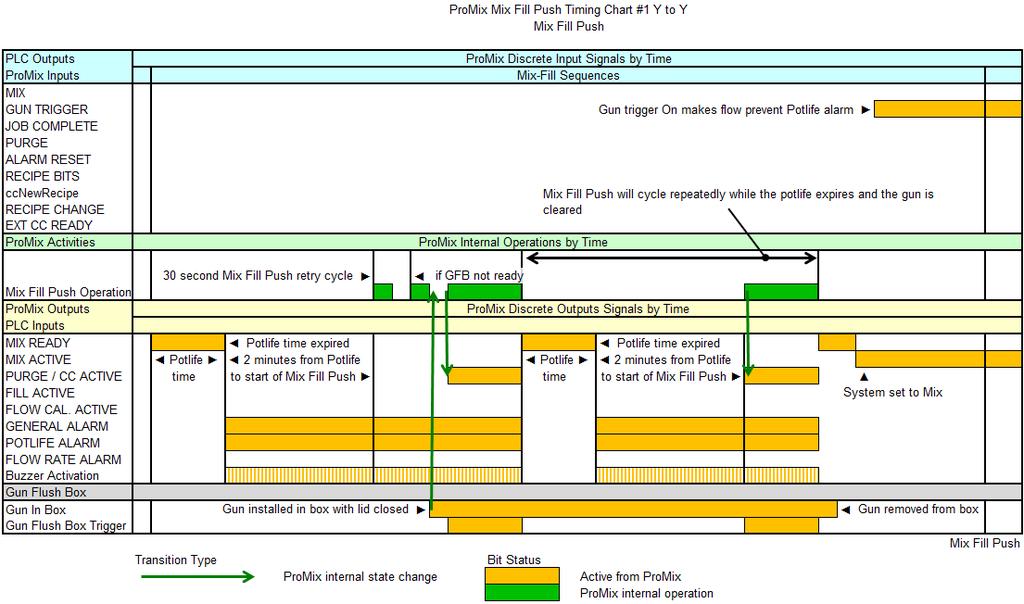Click the '30 second Mix Fill Push retry cycle' note
The width and height of the screenshot is (1024, 604).
tap(258, 276)
